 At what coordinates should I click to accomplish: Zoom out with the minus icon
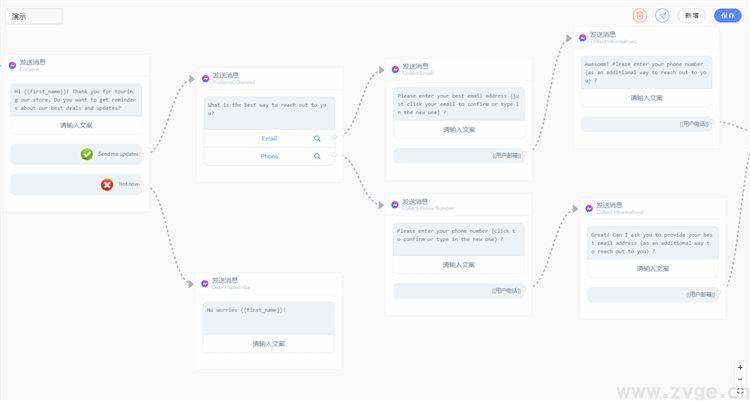coord(741,379)
